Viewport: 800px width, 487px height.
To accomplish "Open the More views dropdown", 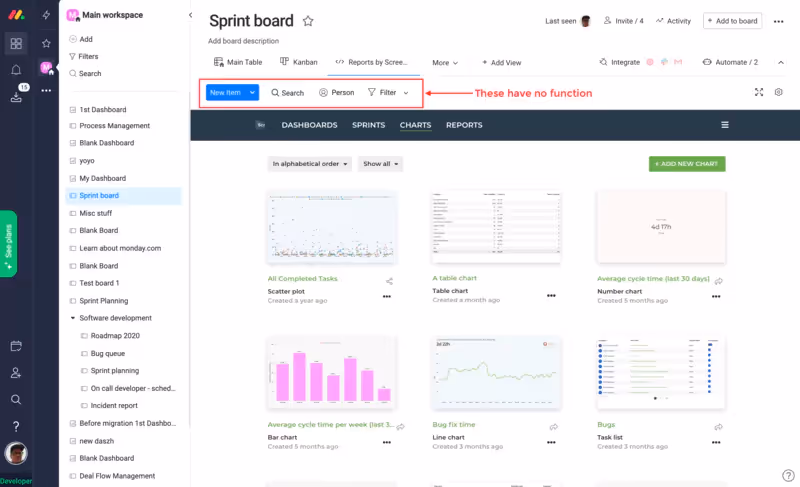I will (445, 63).
